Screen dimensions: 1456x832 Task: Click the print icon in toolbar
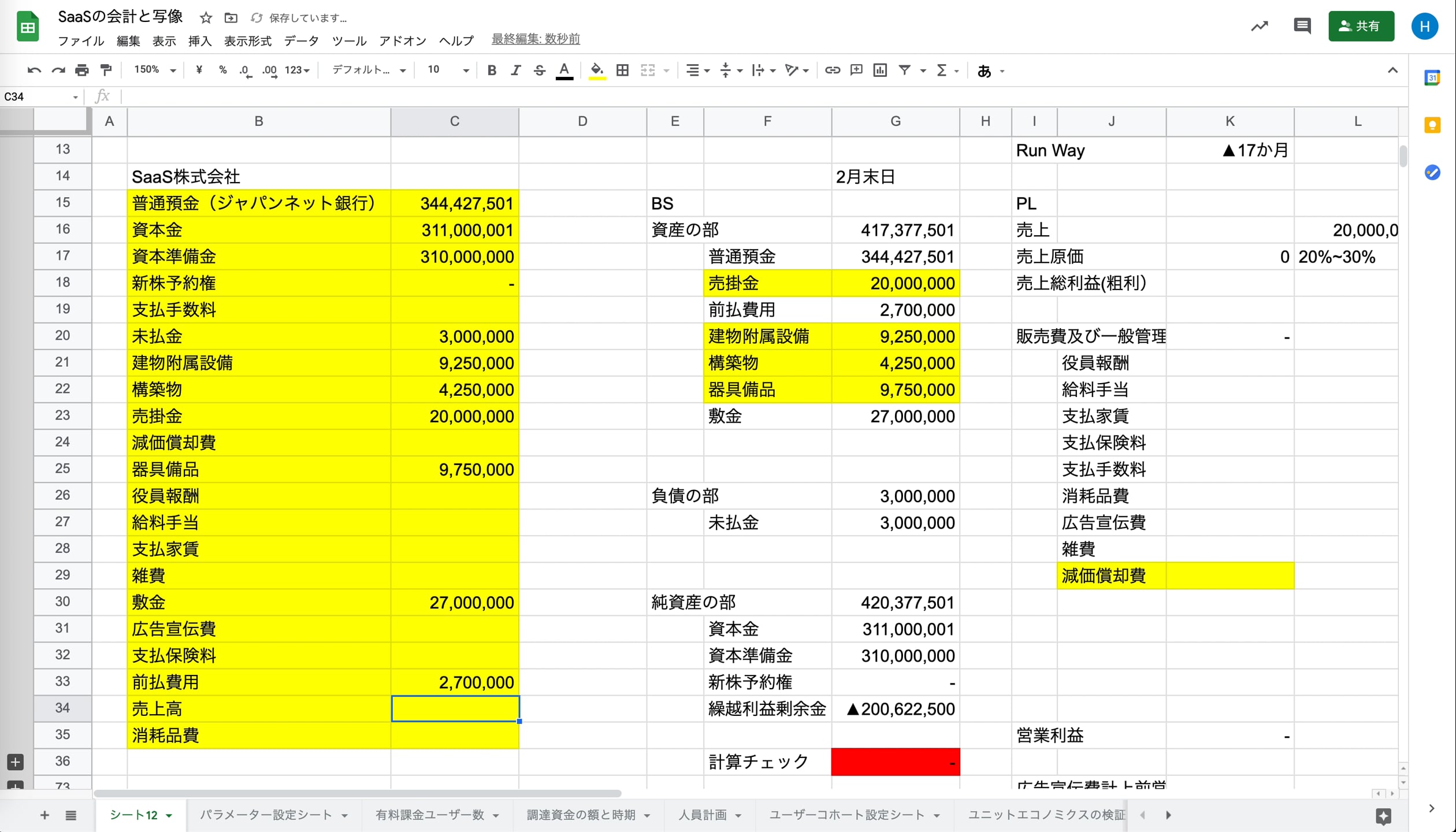pyautogui.click(x=82, y=70)
